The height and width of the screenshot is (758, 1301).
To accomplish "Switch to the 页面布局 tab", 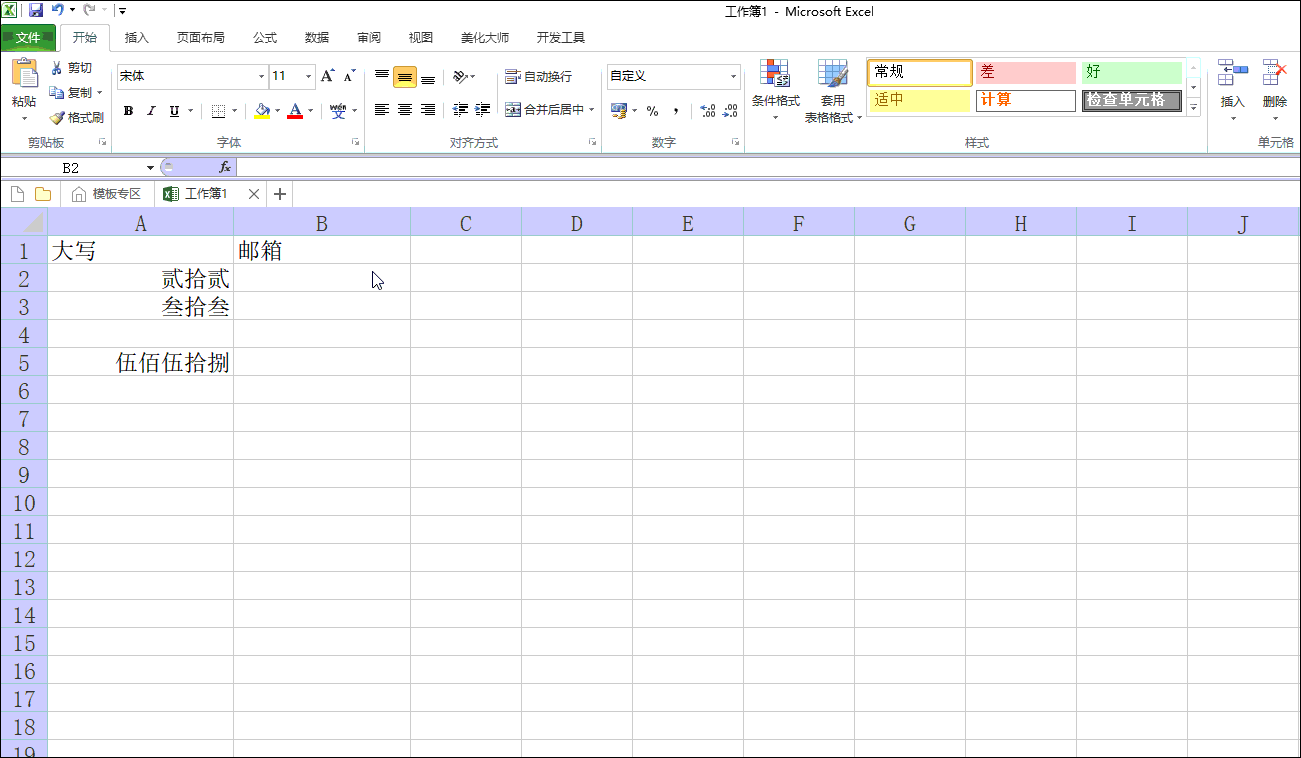I will coord(201,38).
